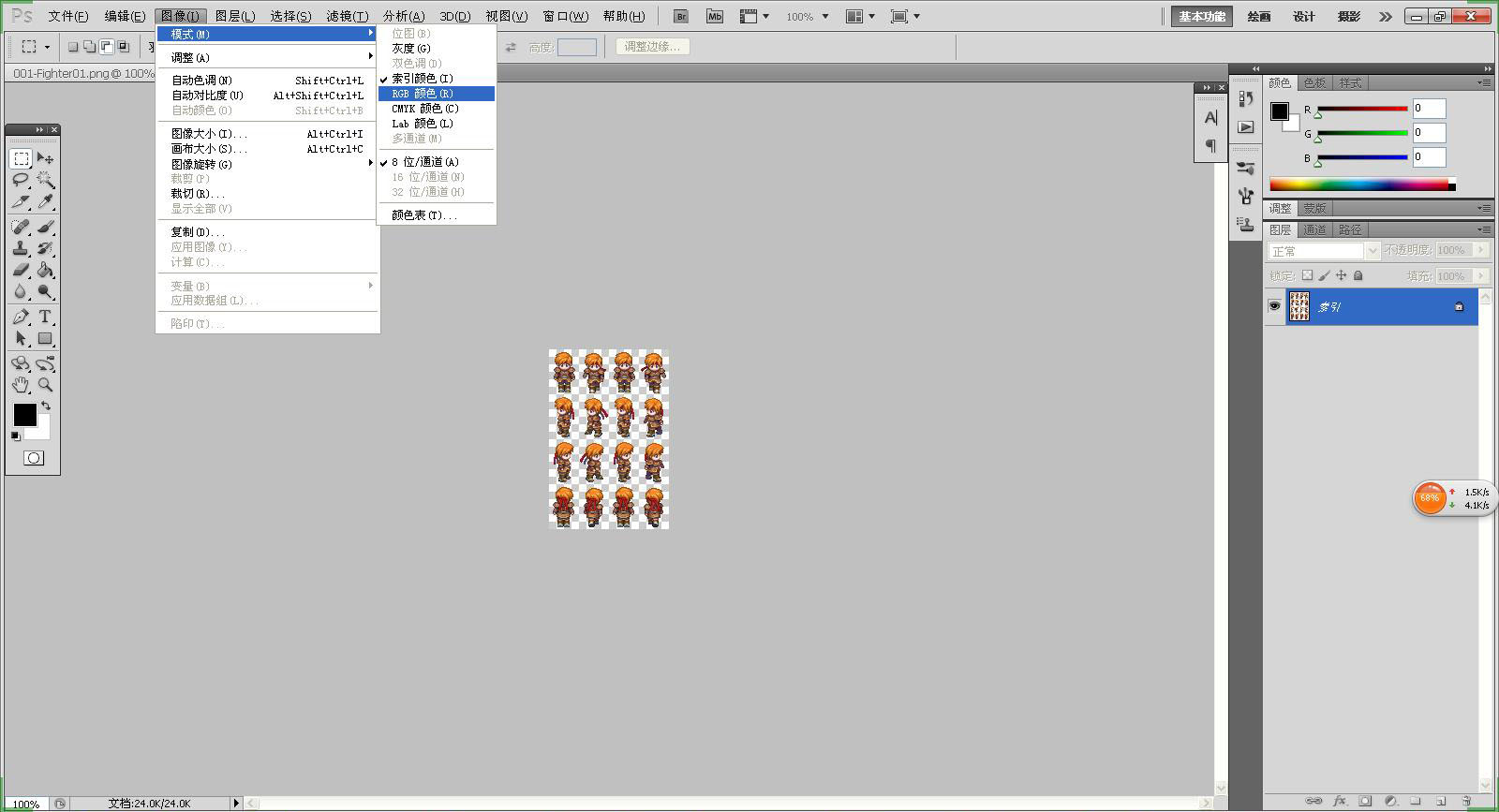This screenshot has height=812, width=1499.
Task: Open 颜色表(T)... from mode submenu
Action: [437, 215]
